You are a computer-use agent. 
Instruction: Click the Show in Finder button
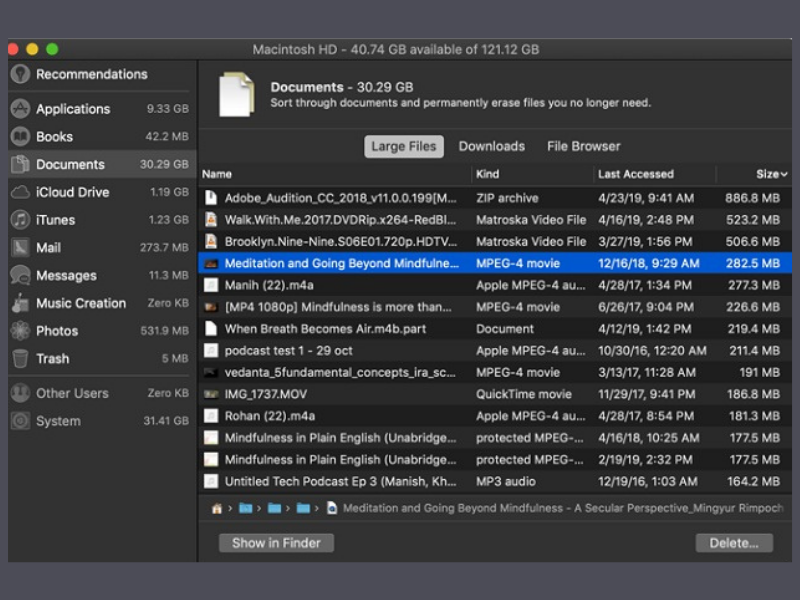[277, 543]
